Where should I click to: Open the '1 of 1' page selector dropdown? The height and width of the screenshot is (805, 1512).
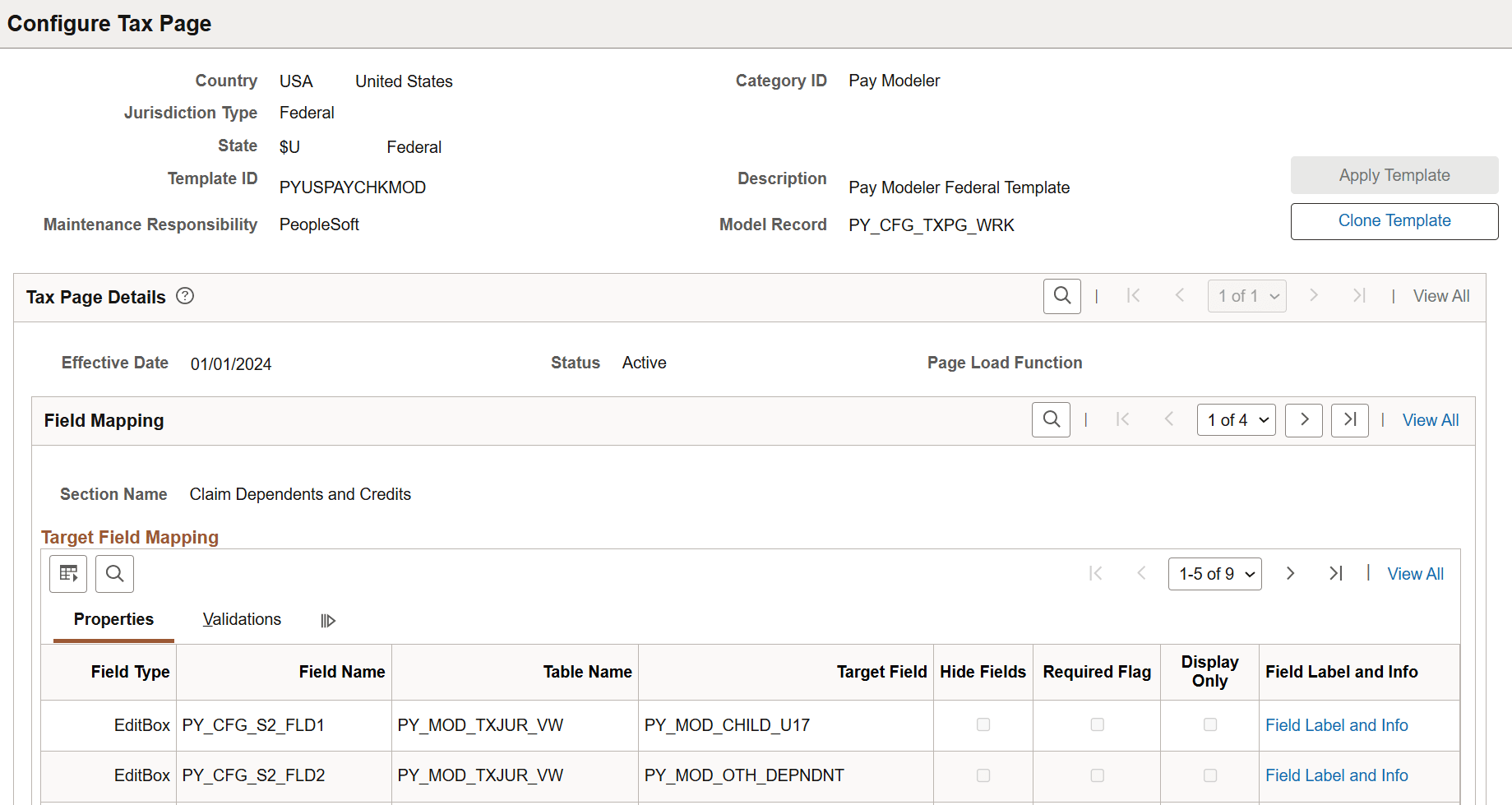click(1246, 295)
